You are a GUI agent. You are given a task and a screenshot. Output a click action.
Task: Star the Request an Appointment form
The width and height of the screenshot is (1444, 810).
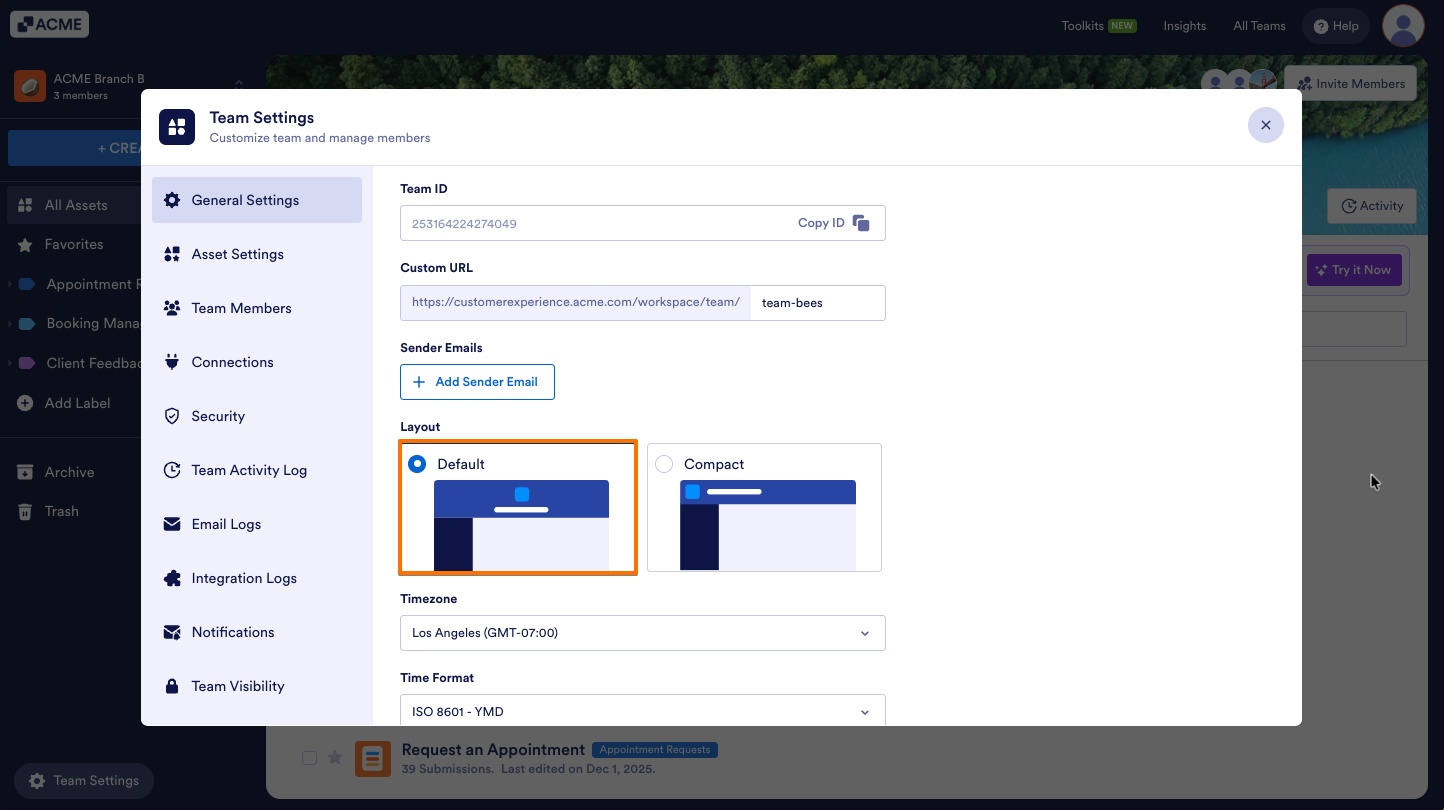point(335,758)
